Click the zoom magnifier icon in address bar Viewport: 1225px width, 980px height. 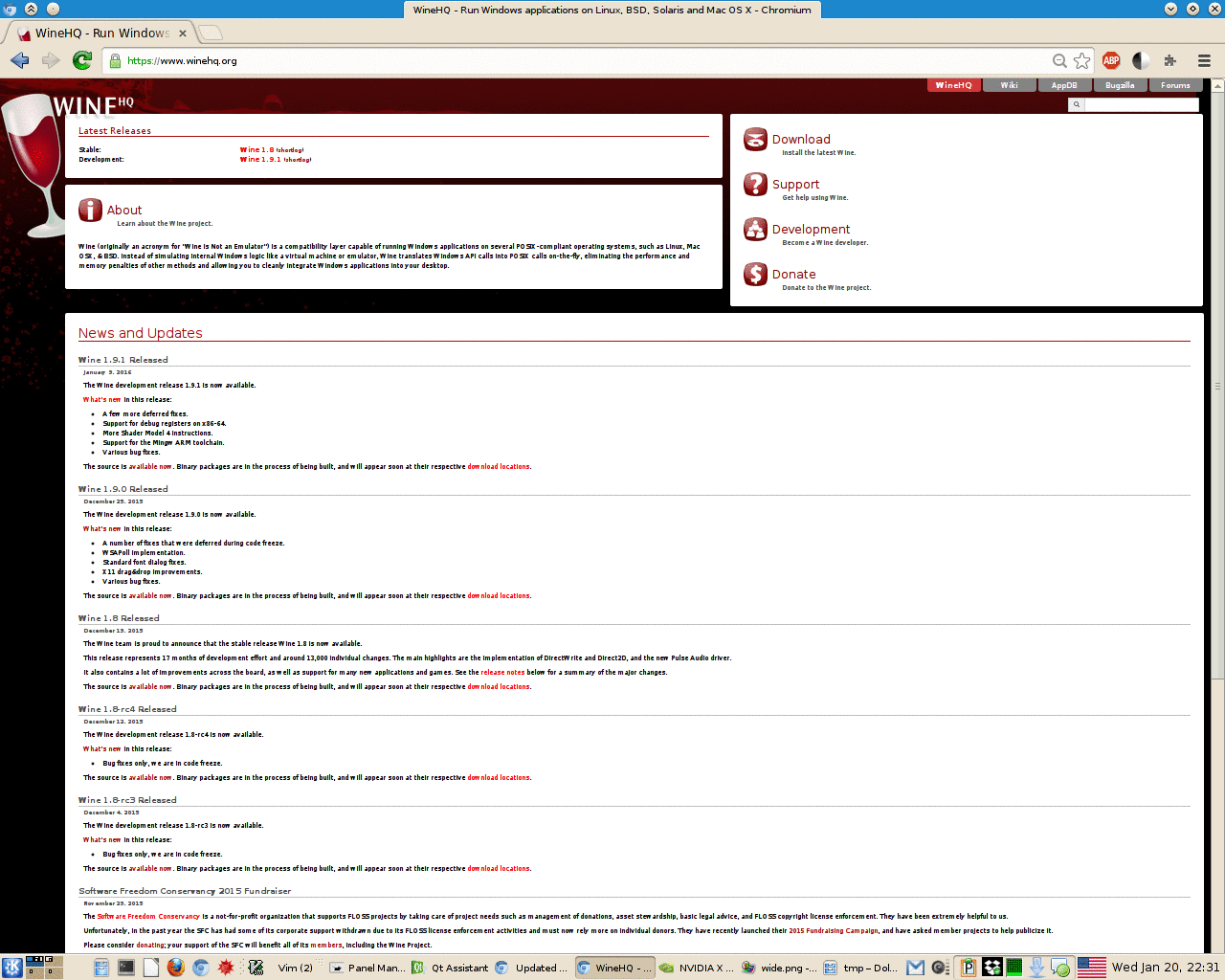[x=1059, y=60]
